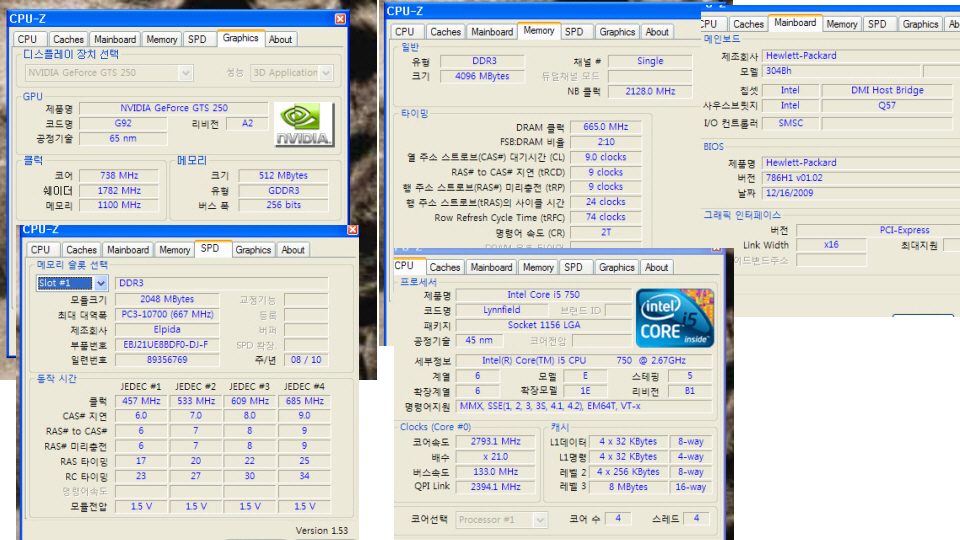Viewport: 960px width, 540px height.
Task: Open Caches tab in Mainboard window
Action: (x=748, y=24)
